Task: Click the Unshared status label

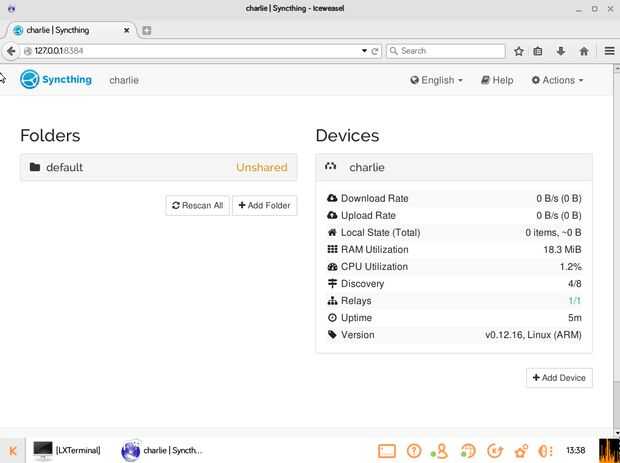Action: (262, 167)
